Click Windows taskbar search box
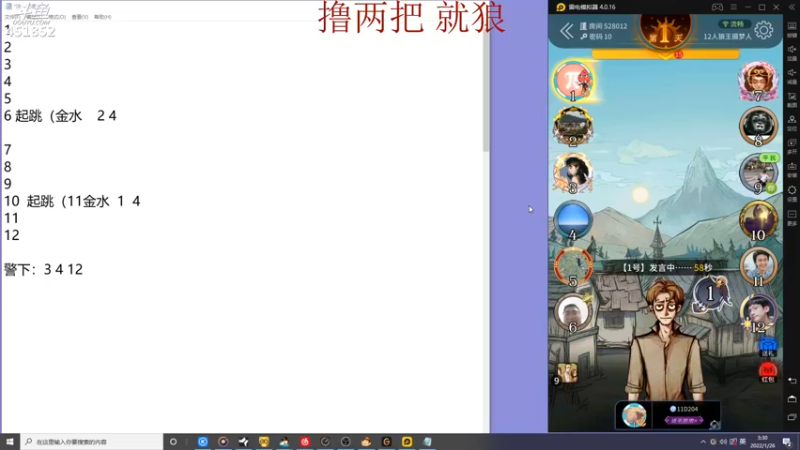 [92, 441]
